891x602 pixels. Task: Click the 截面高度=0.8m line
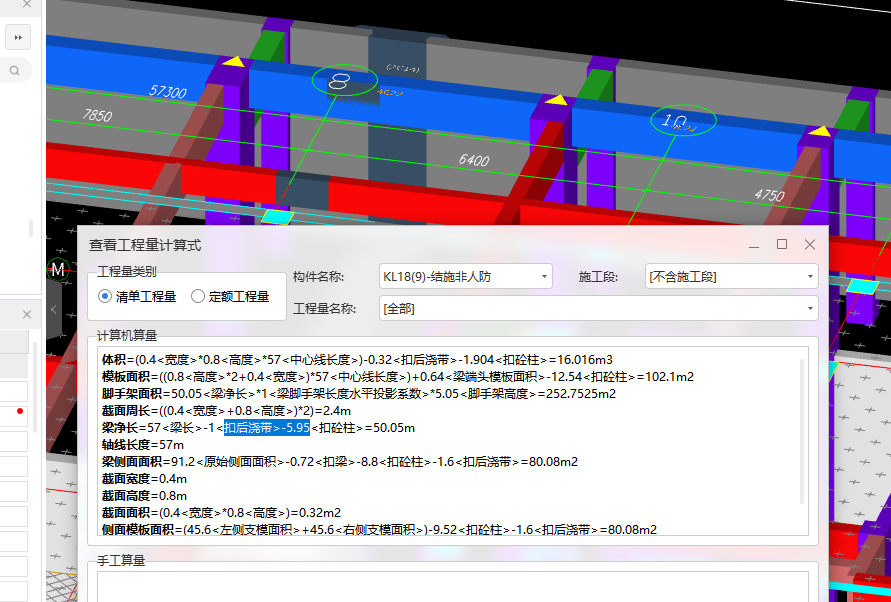(x=144, y=496)
